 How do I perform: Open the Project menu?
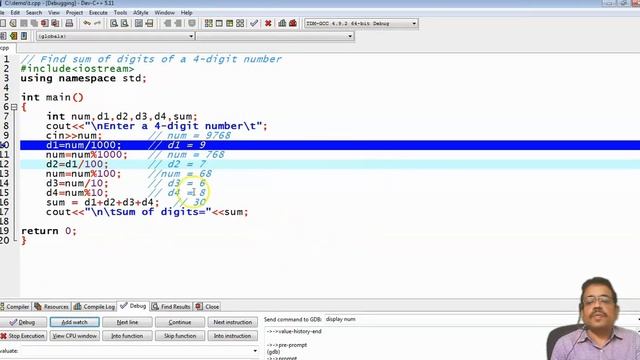[x=74, y=13]
